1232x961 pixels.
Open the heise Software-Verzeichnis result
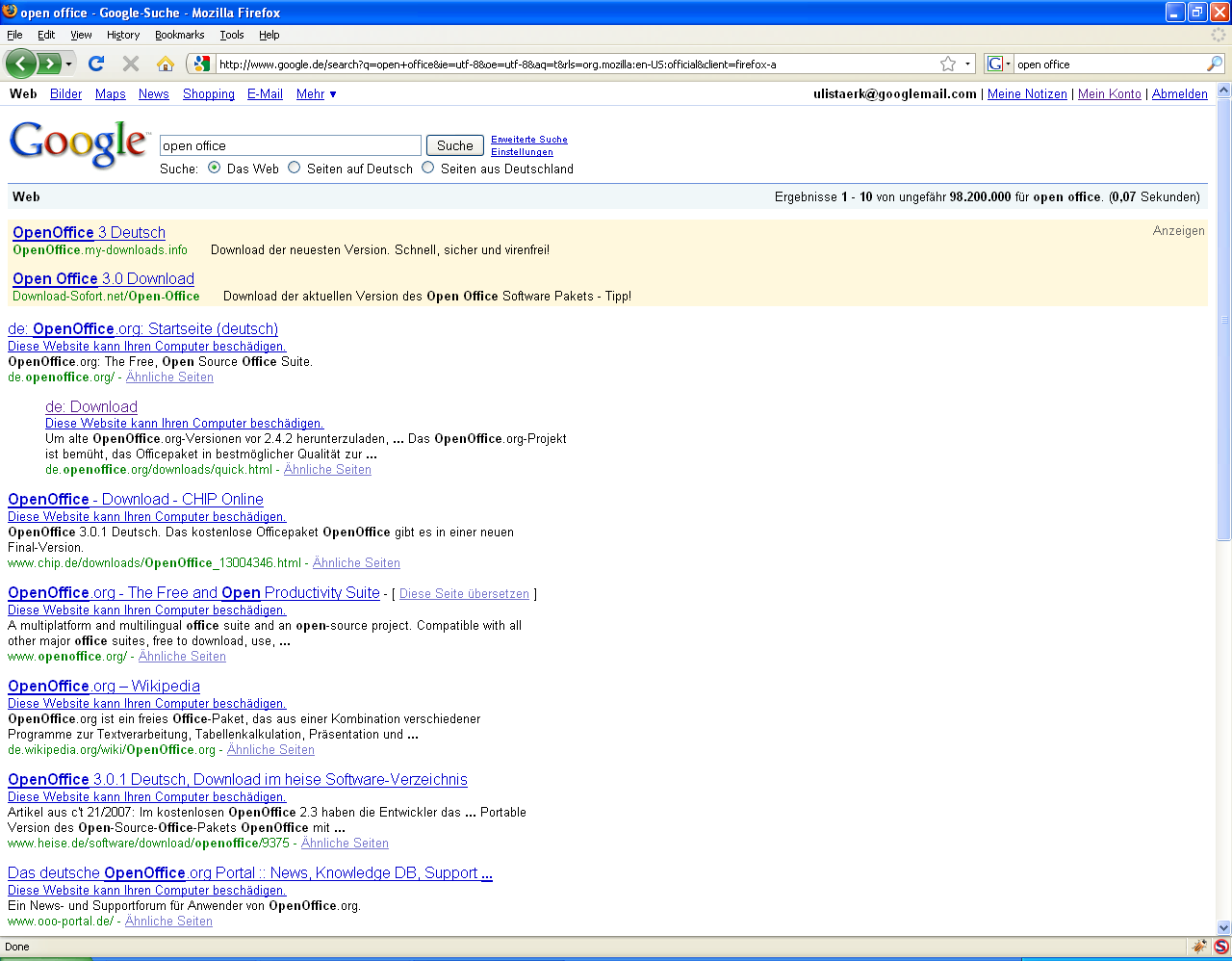(x=238, y=779)
